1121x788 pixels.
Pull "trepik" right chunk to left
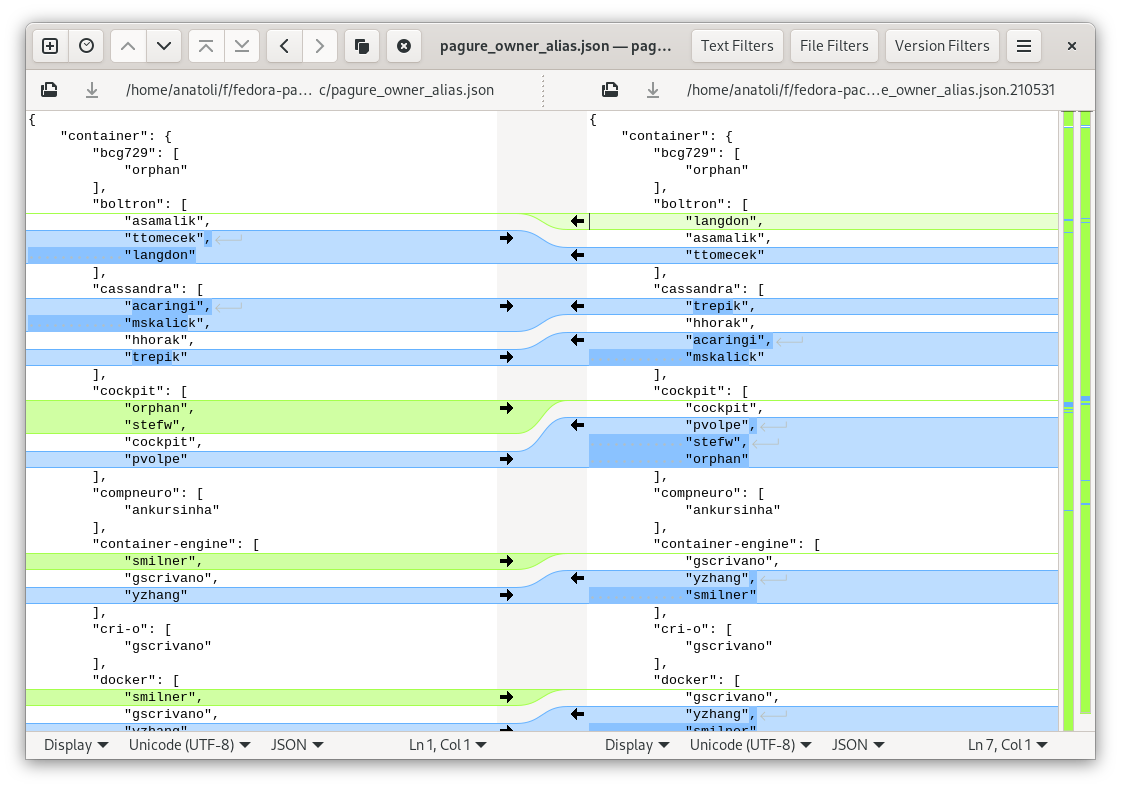click(578, 306)
